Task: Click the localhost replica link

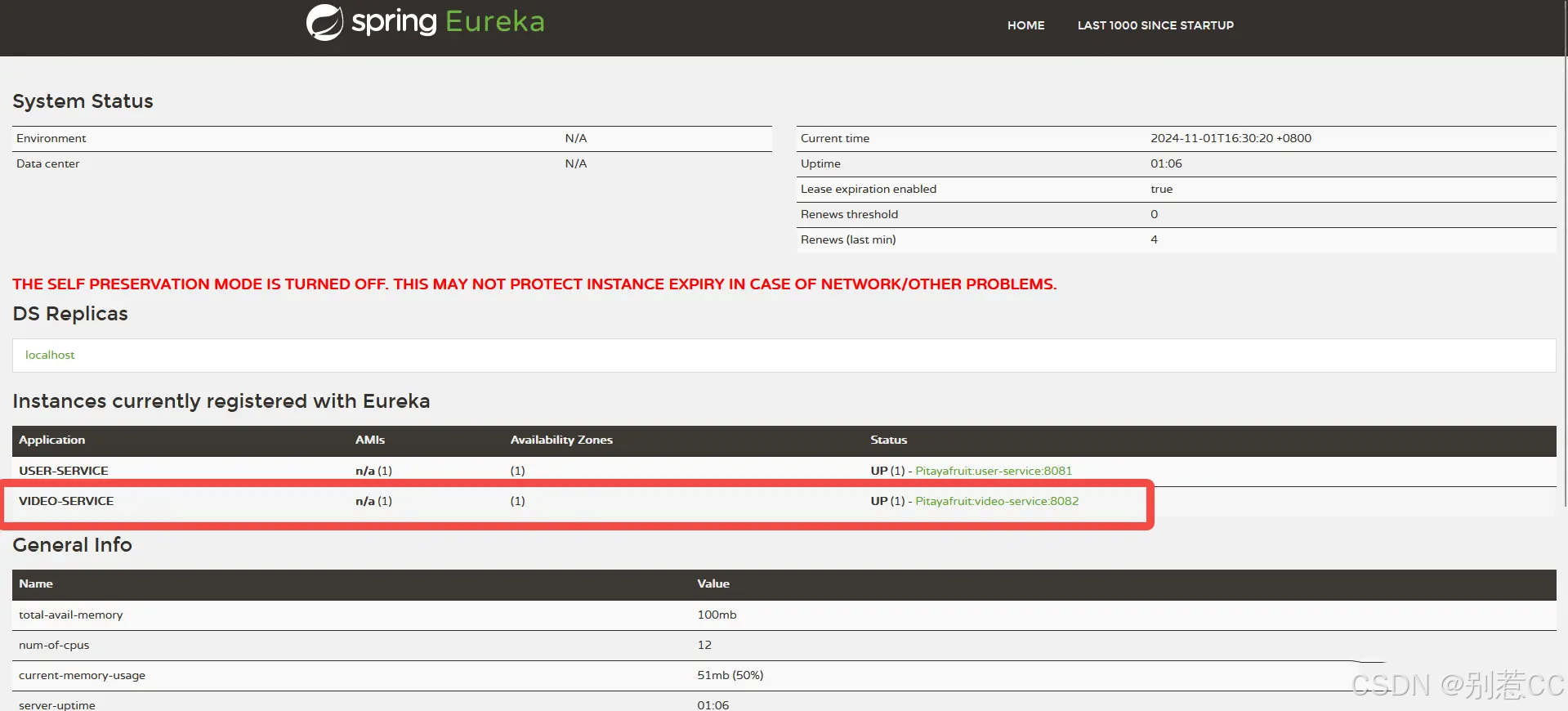Action: pyautogui.click(x=50, y=355)
